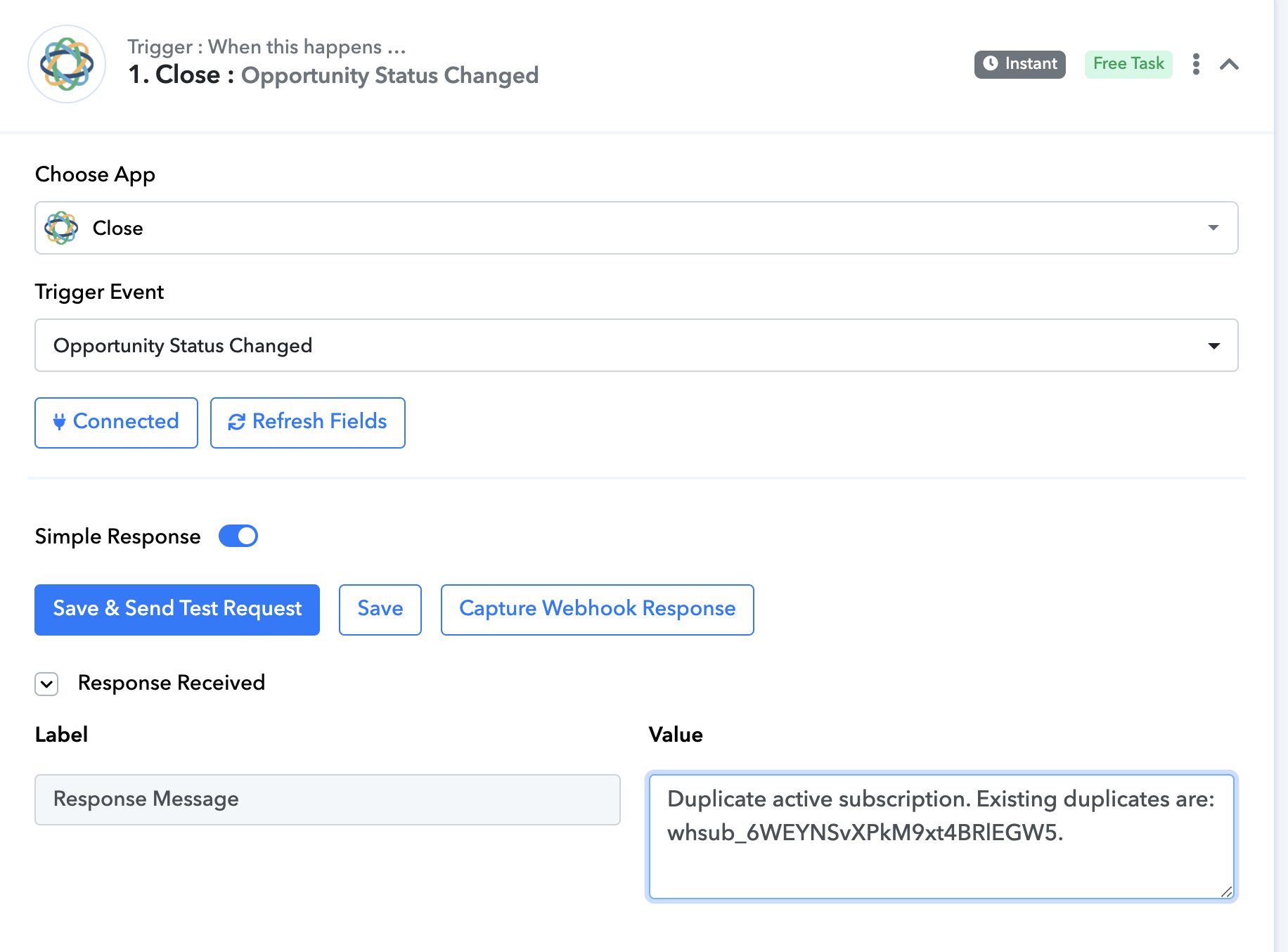Click the 'Simple Response' label
The width and height of the screenshot is (1288, 952).
117,536
